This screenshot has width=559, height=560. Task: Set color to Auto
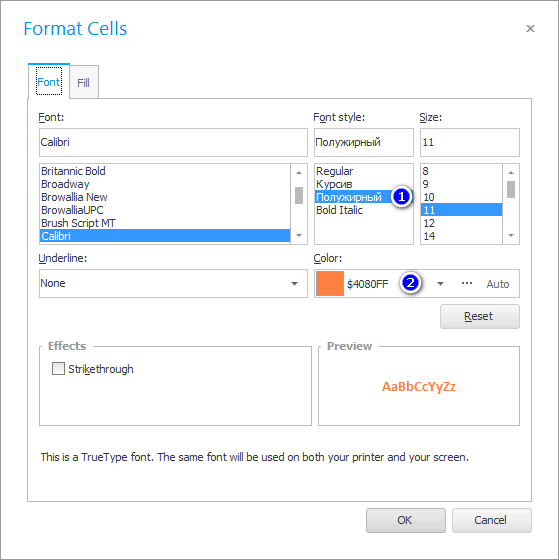point(498,284)
